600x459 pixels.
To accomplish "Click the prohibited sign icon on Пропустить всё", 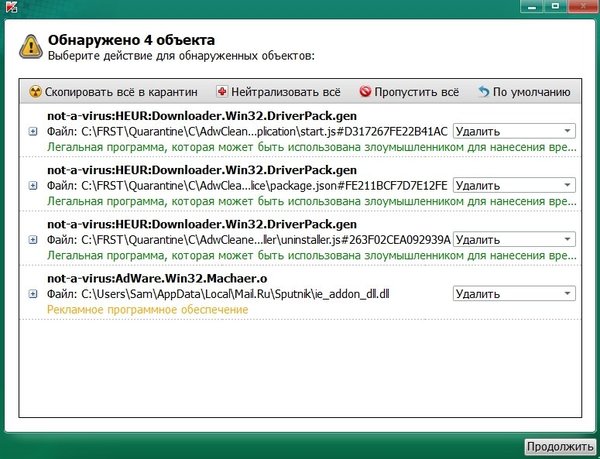I will pyautogui.click(x=365, y=91).
